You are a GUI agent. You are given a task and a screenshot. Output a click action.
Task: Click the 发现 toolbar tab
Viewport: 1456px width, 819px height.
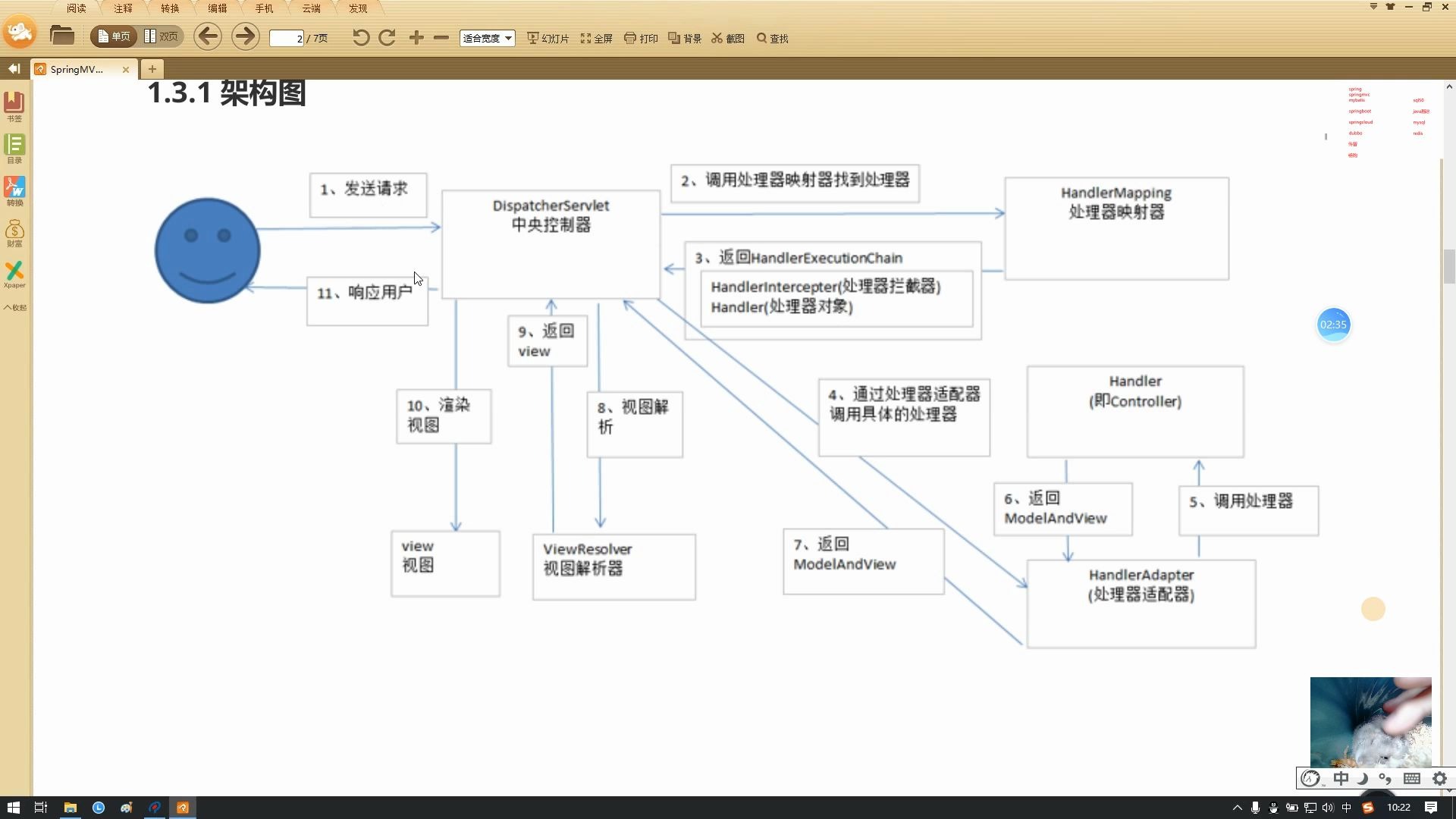[357, 8]
